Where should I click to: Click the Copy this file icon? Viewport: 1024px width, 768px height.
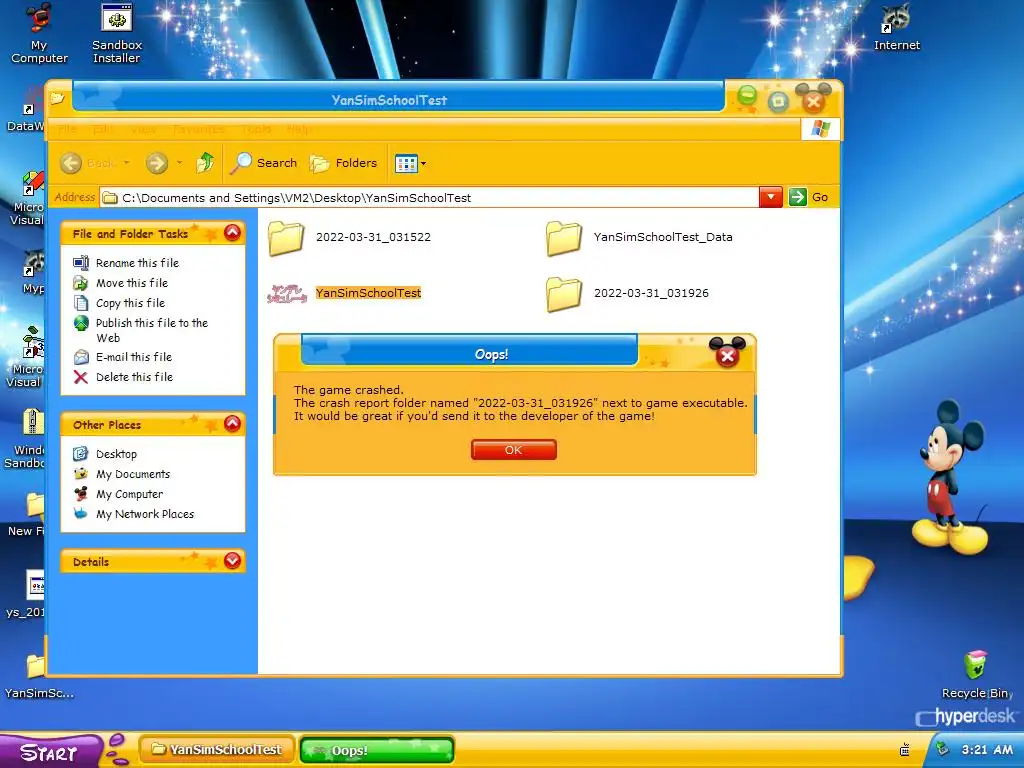81,303
